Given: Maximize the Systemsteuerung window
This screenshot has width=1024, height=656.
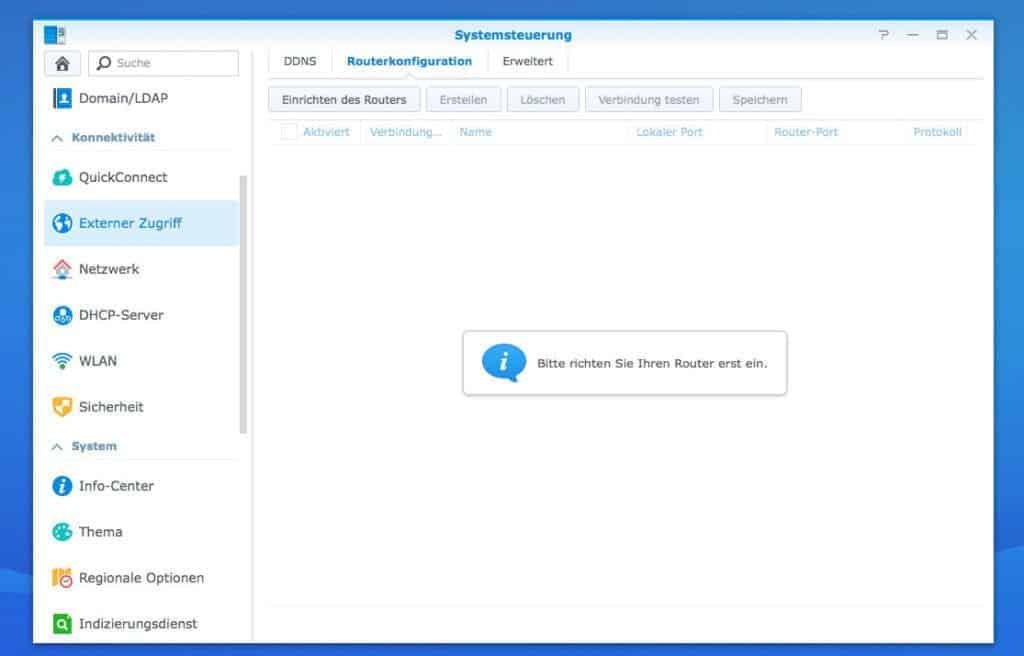Looking at the screenshot, I should [x=942, y=35].
